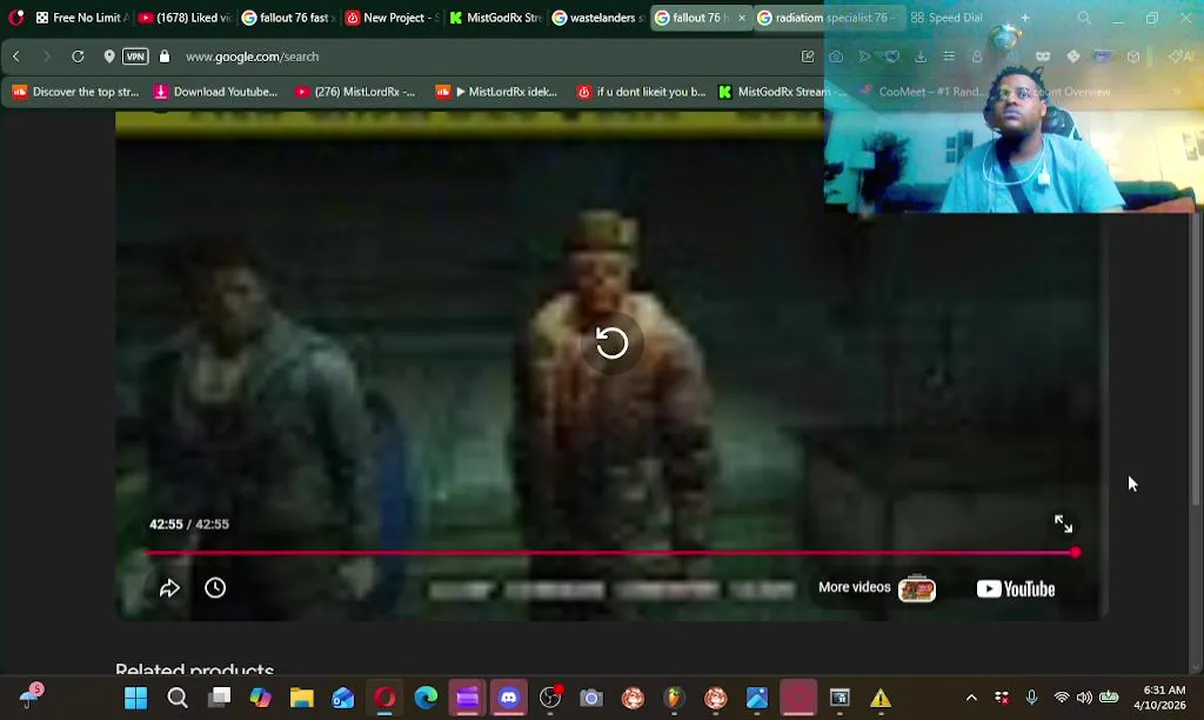Screen dimensions: 1204x720
Task: Click the microphone icon in system tray
Action: tap(1032, 698)
